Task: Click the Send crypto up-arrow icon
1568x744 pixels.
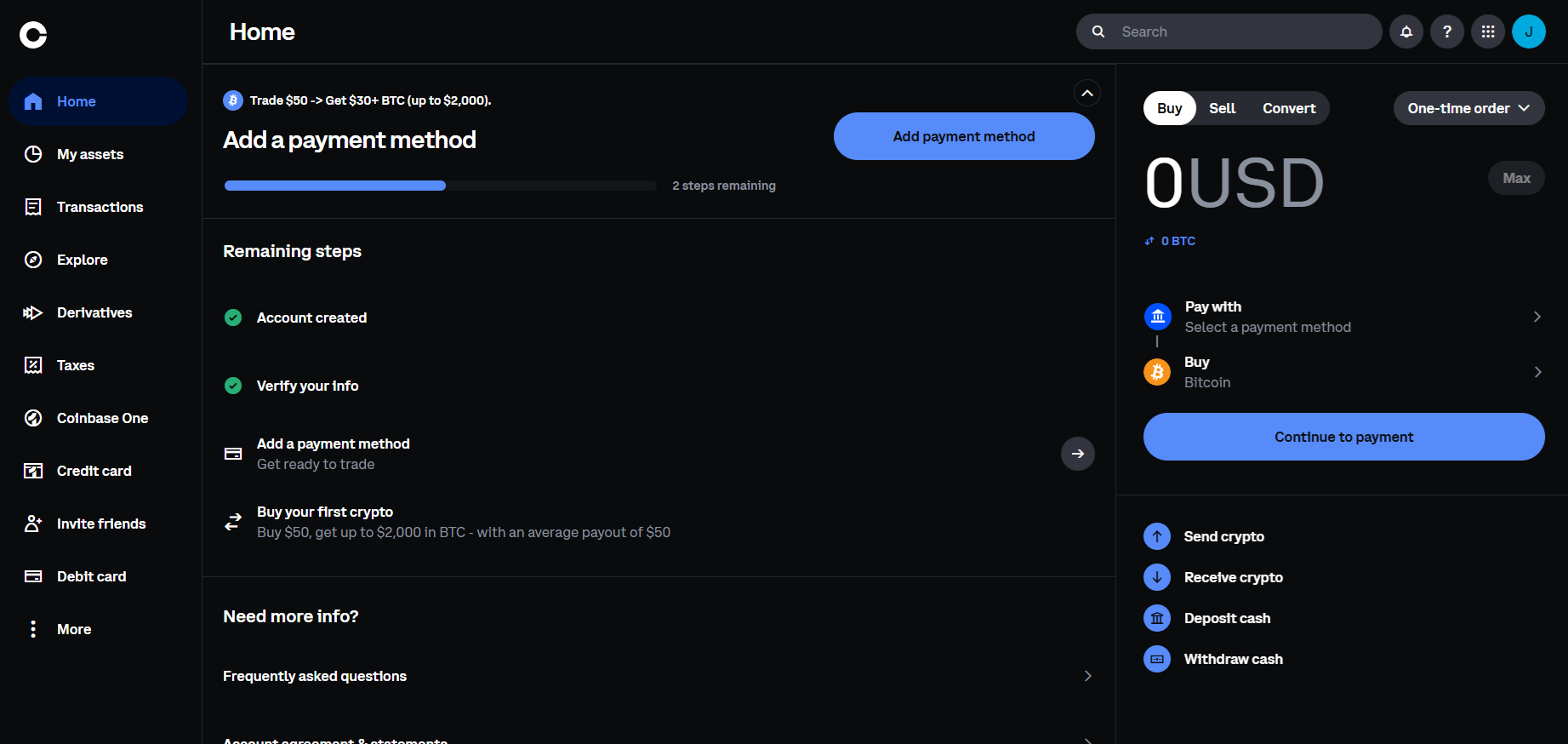Action: coord(1157,536)
